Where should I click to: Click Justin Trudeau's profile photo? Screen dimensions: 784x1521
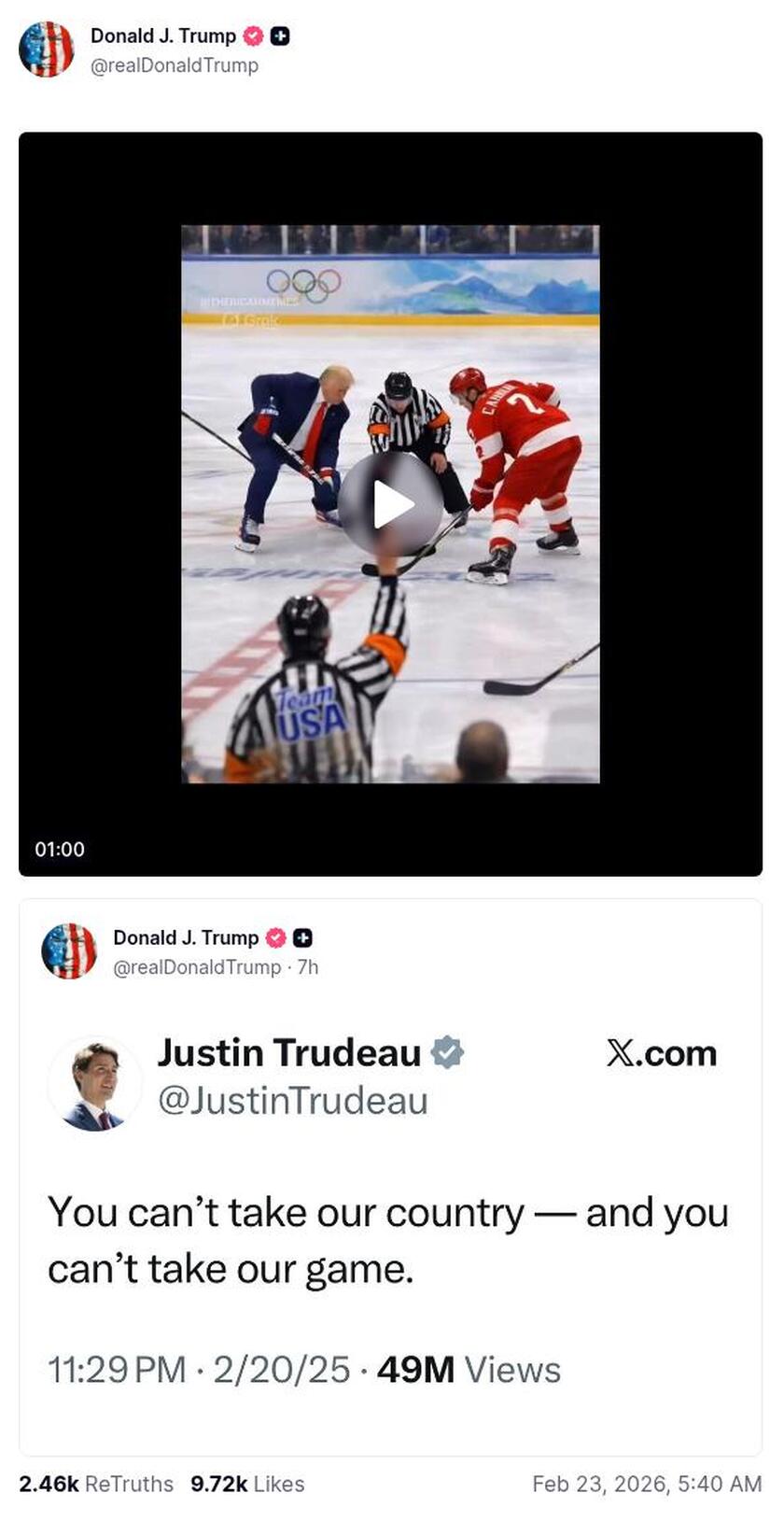[95, 1085]
